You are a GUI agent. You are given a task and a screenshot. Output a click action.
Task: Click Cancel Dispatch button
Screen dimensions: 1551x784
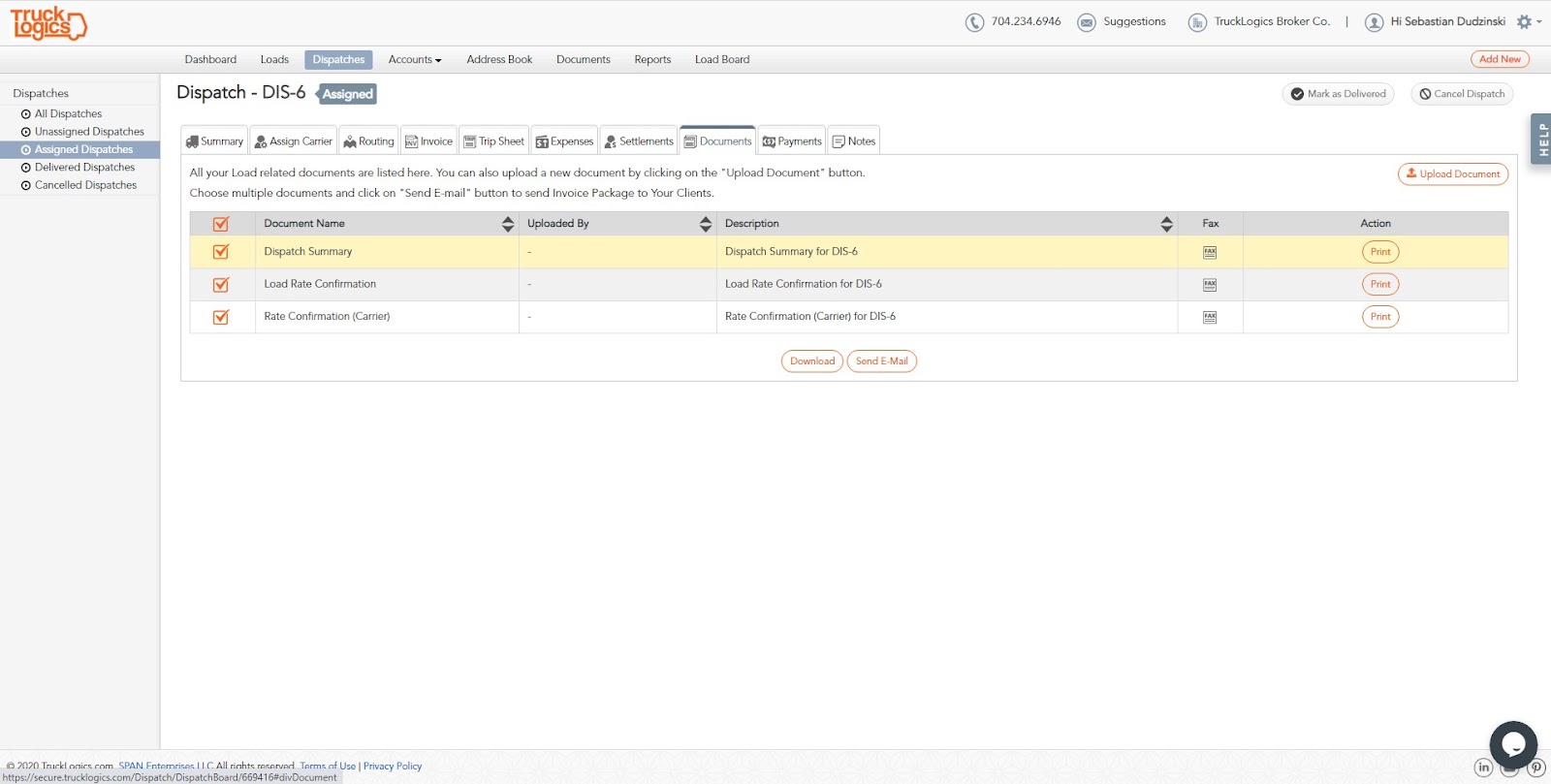(x=1462, y=94)
